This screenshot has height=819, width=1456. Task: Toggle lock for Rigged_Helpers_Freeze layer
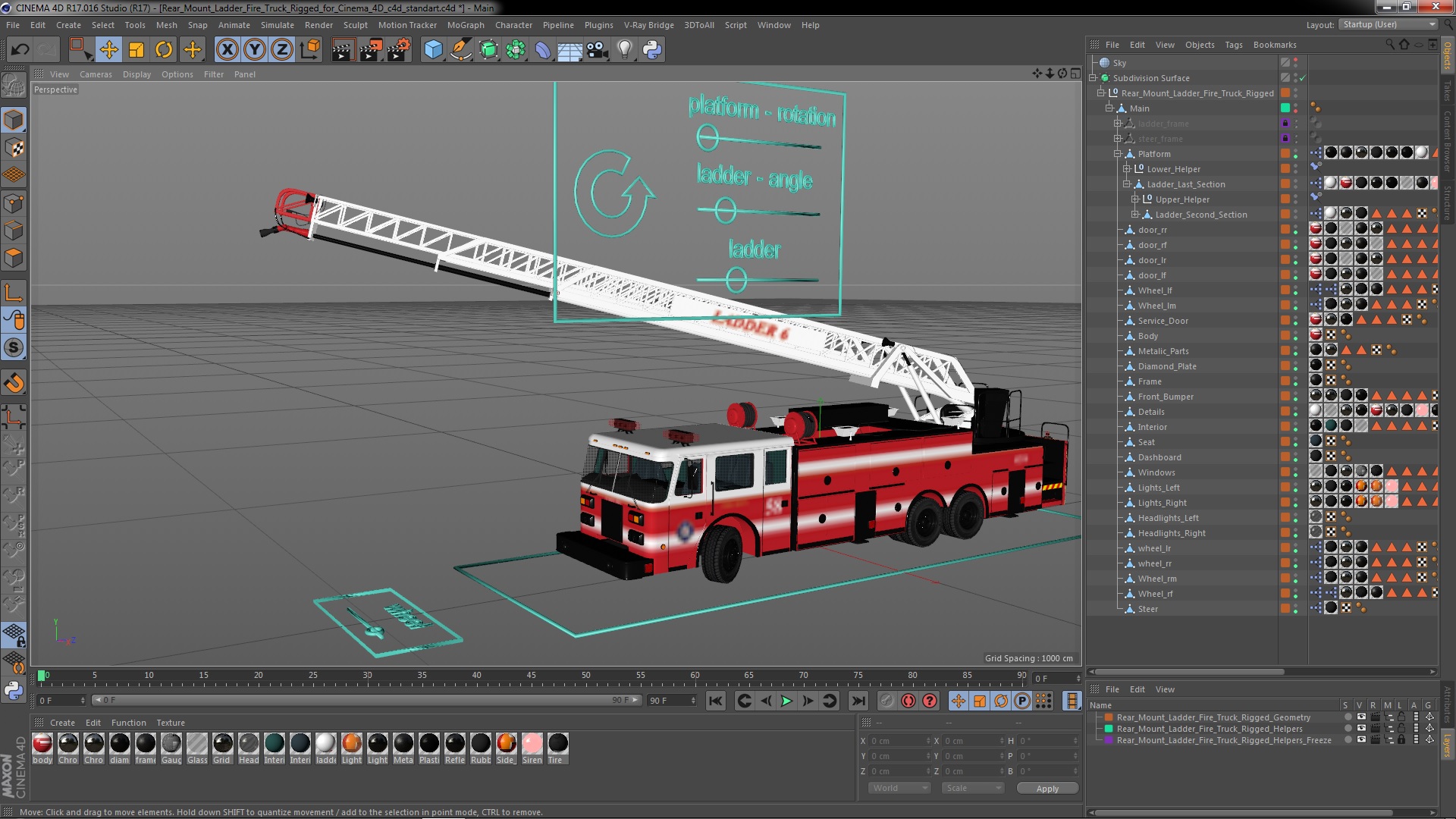[x=1401, y=739]
